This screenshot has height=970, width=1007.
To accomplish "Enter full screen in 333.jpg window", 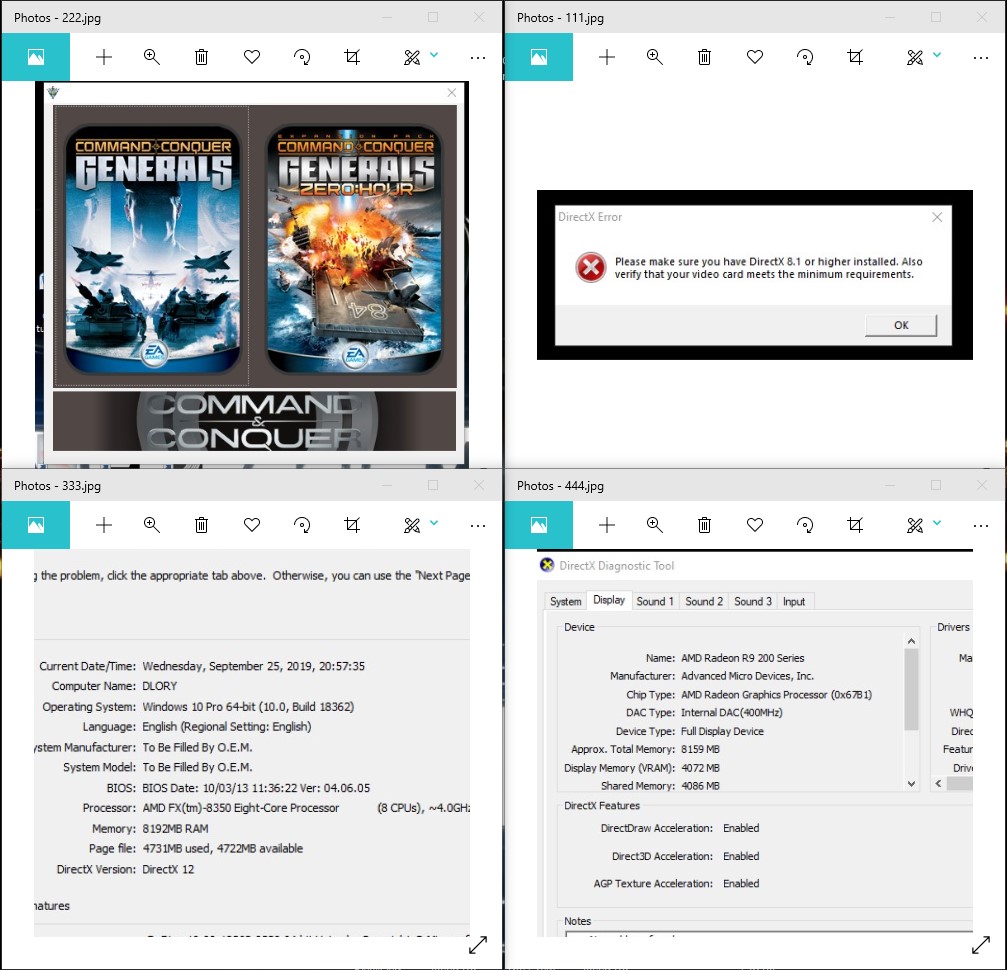I will [478, 945].
